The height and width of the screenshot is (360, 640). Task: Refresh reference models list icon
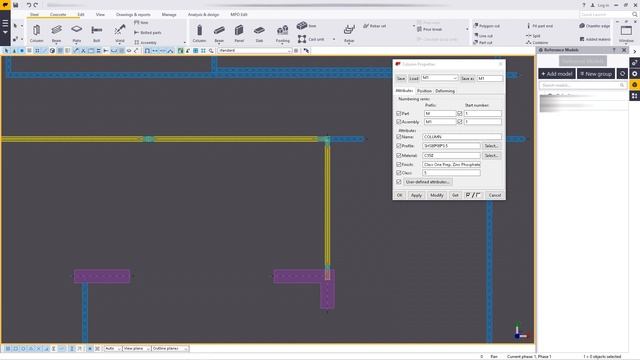tap(622, 74)
